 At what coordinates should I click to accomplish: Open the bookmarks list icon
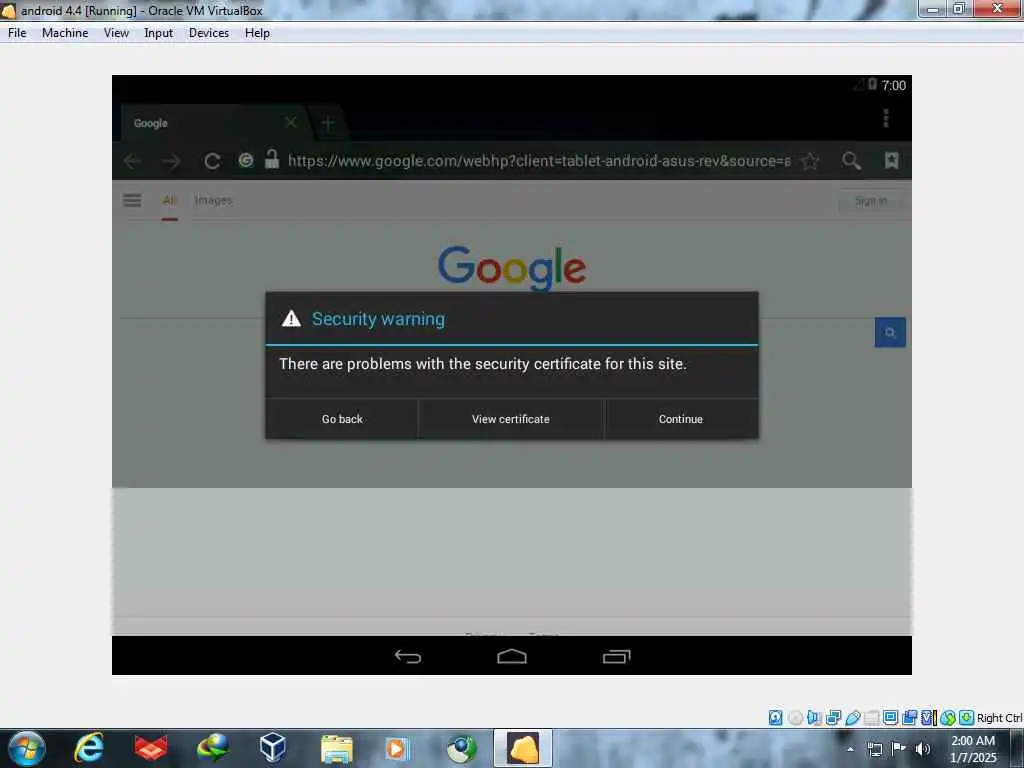point(891,161)
